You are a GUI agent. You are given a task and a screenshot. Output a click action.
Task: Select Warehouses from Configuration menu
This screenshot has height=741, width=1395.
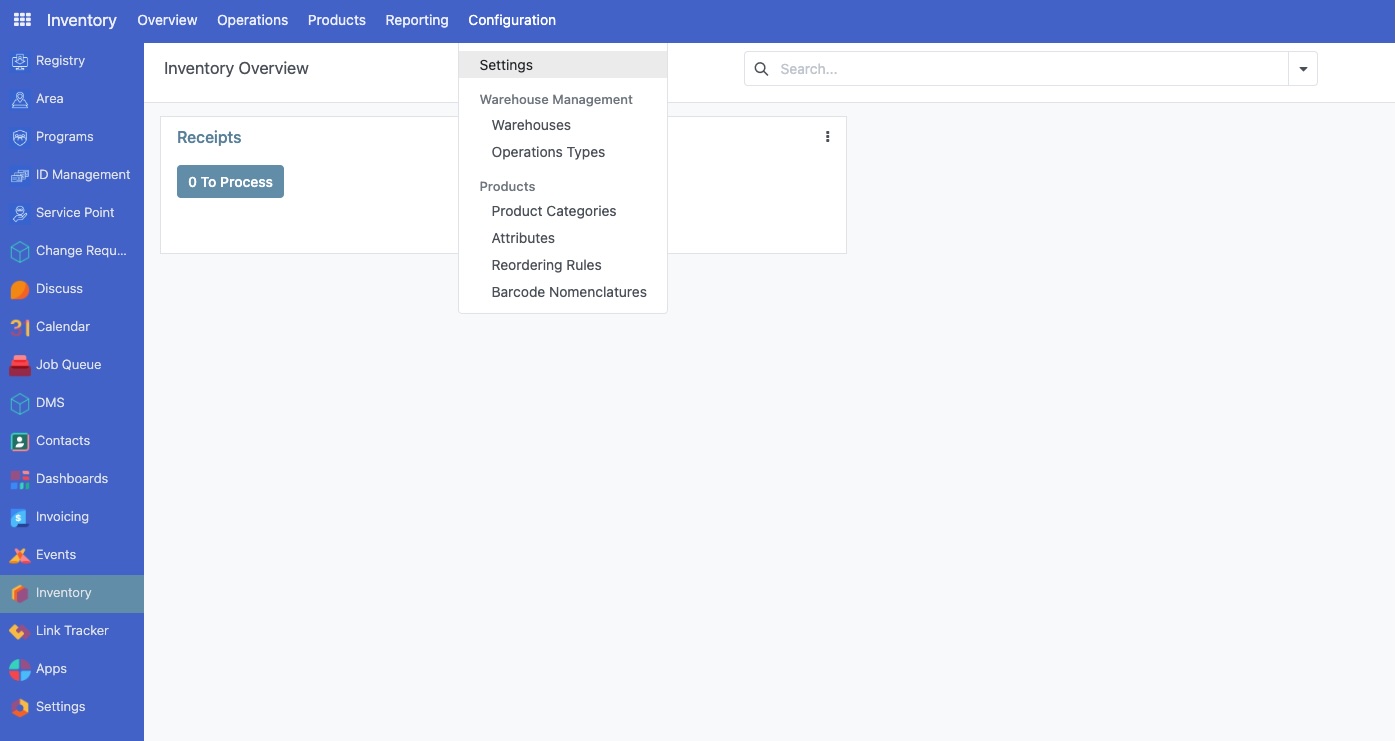tap(531, 125)
